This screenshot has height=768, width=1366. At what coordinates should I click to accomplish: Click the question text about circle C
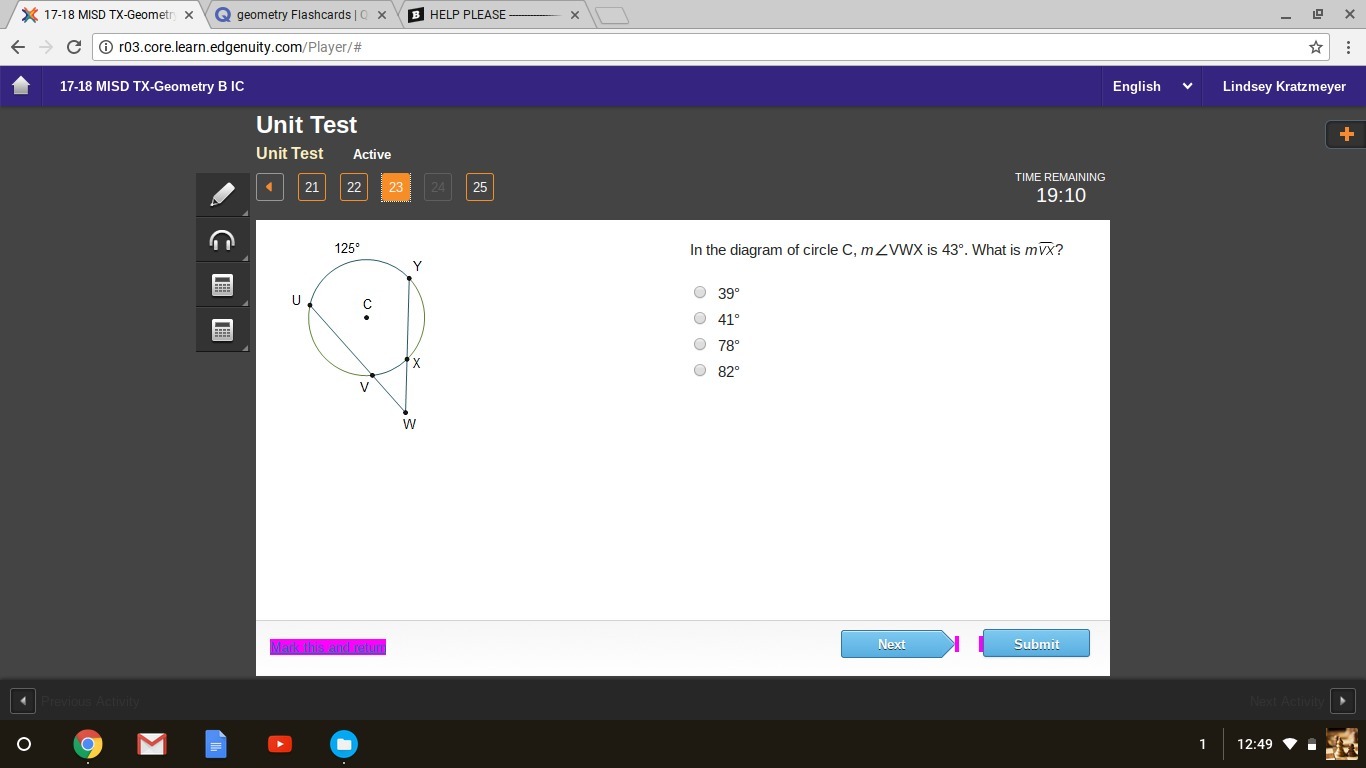pyautogui.click(x=876, y=250)
